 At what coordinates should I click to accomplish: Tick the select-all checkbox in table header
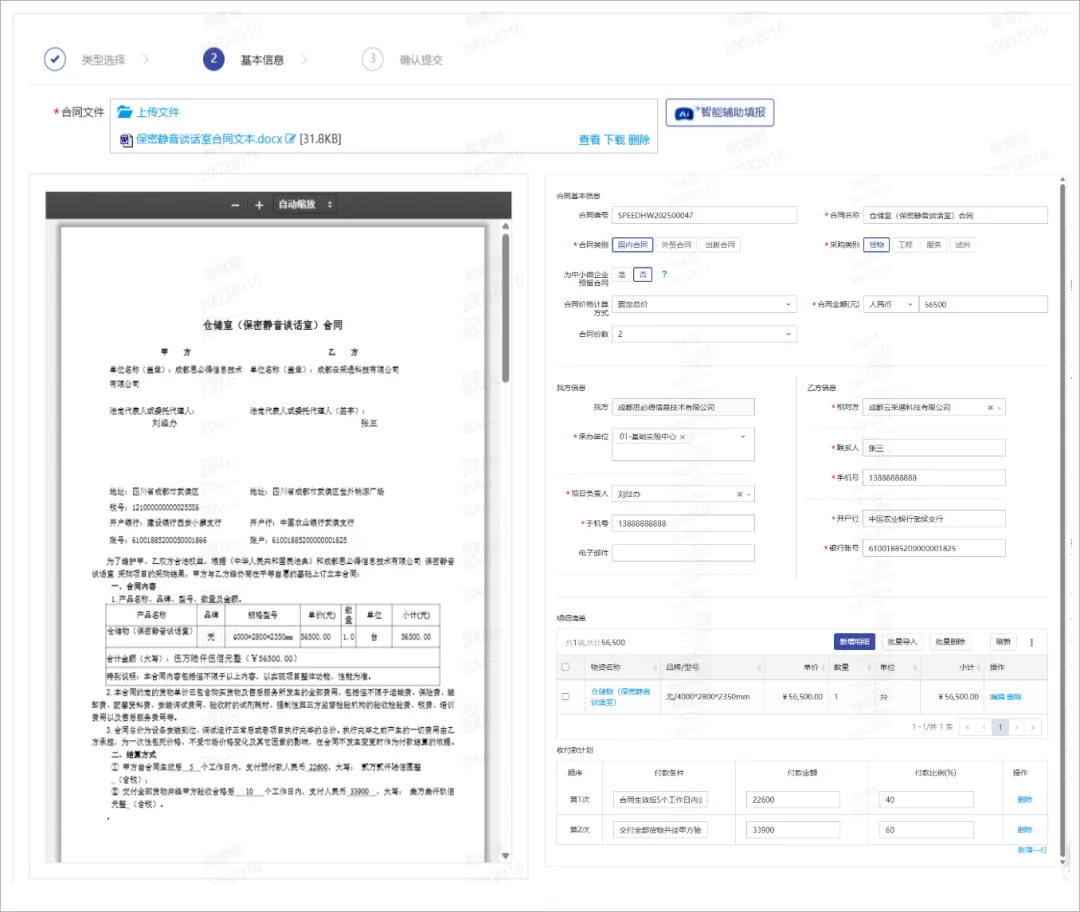point(567,667)
